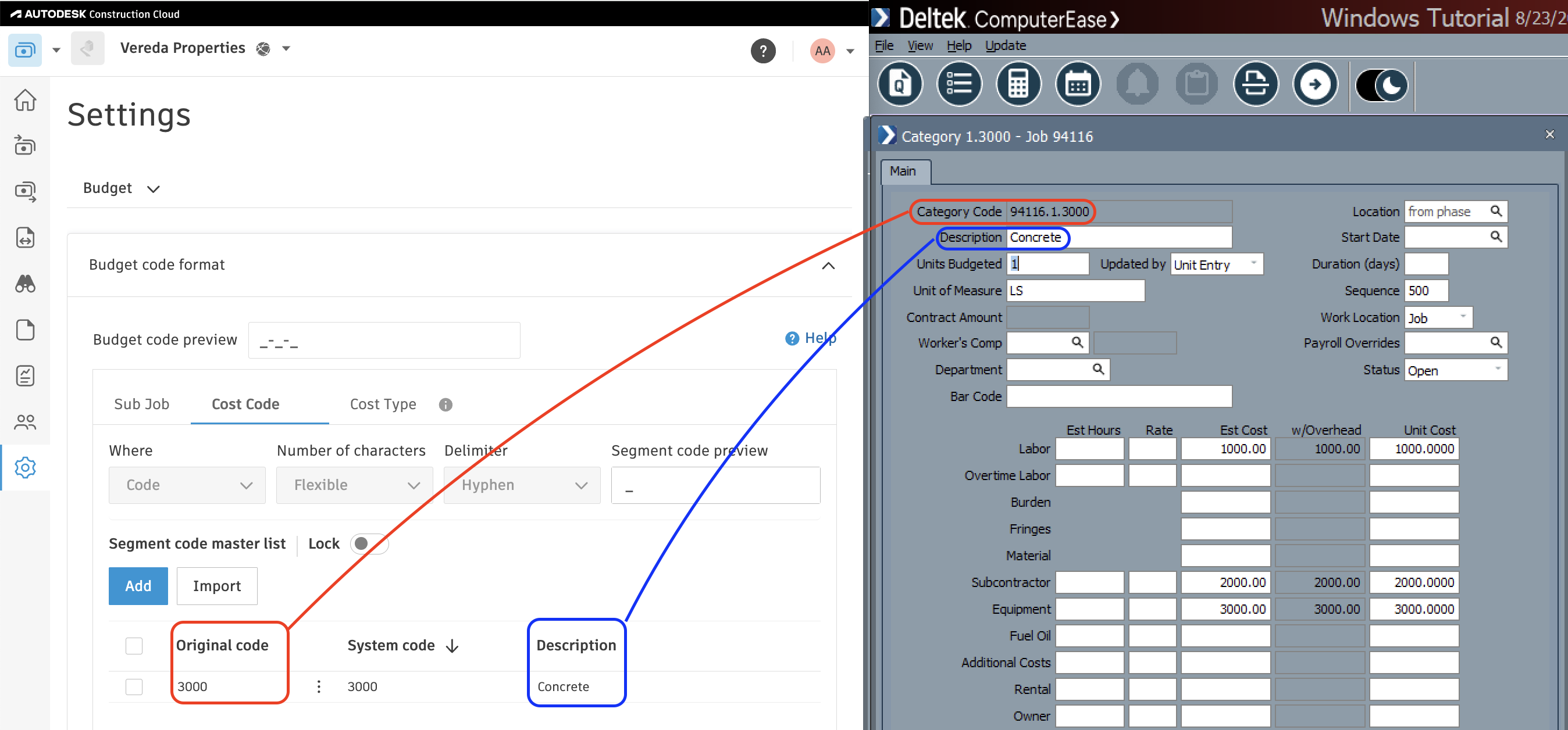This screenshot has height=730, width=1568.
Task: Expand the Budget settings dropdown
Action: click(121, 188)
